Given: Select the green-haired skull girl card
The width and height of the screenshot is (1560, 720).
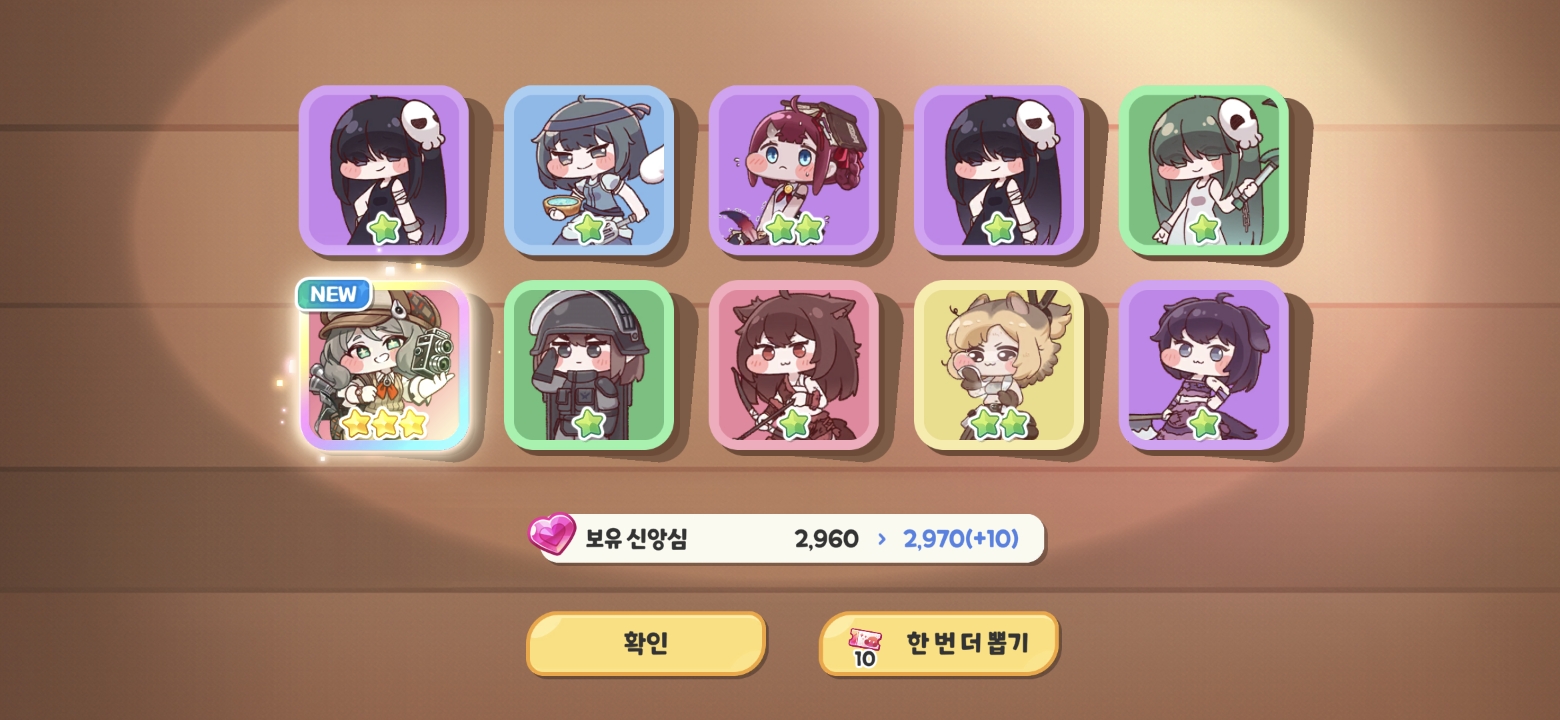Looking at the screenshot, I should (x=1204, y=169).
